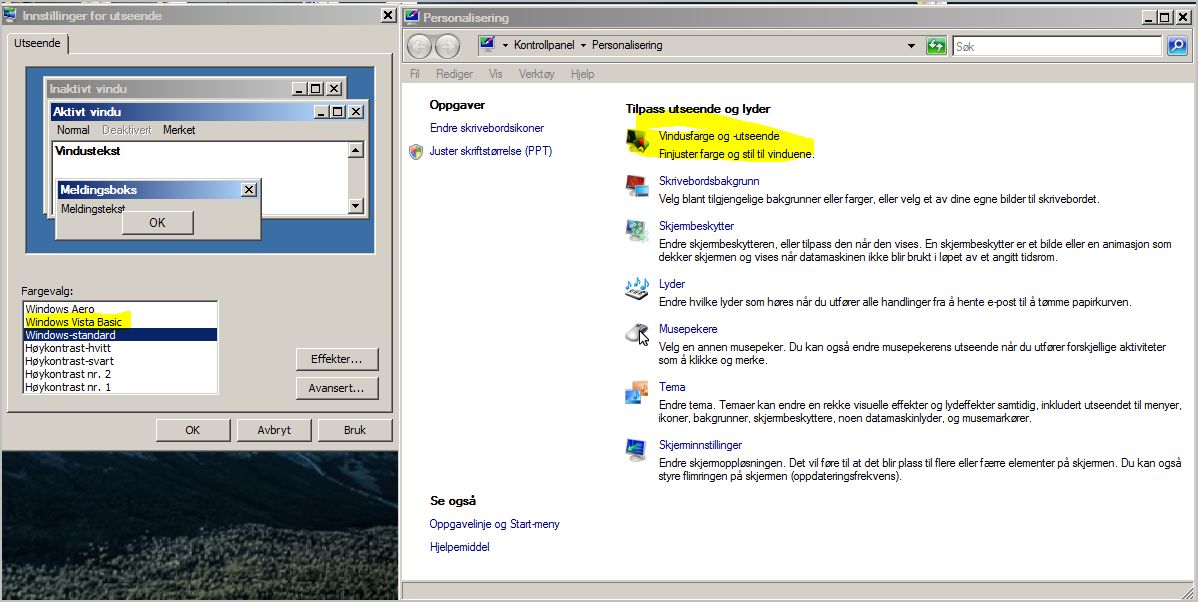
Task: Click the Oppgaver heading text
Action: pyautogui.click(x=457, y=105)
